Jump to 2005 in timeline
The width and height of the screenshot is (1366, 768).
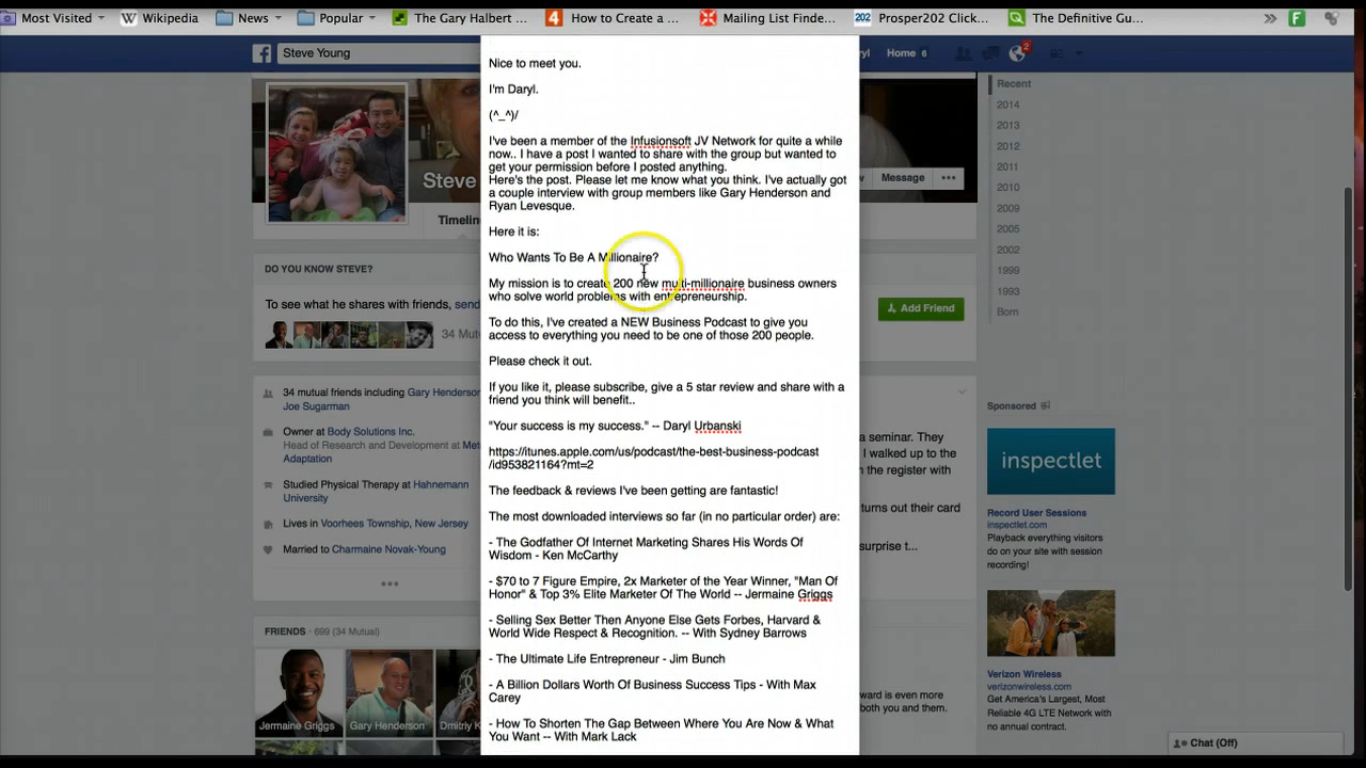coord(1008,229)
